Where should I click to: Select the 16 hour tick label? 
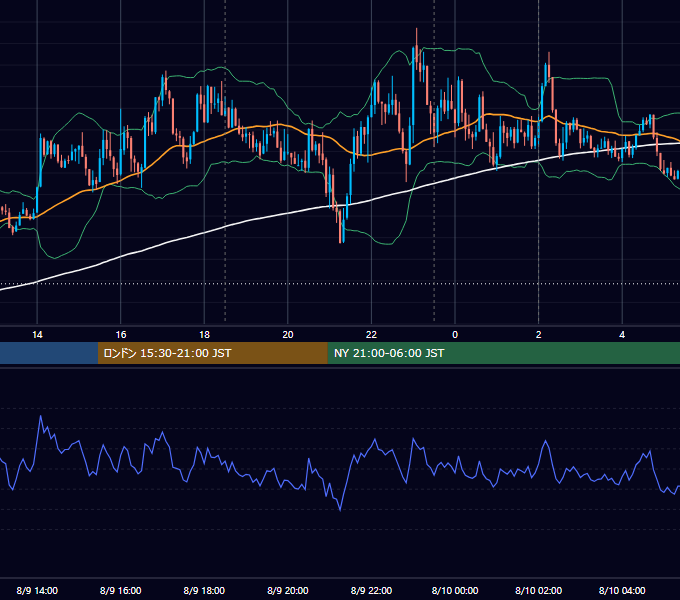[121, 335]
